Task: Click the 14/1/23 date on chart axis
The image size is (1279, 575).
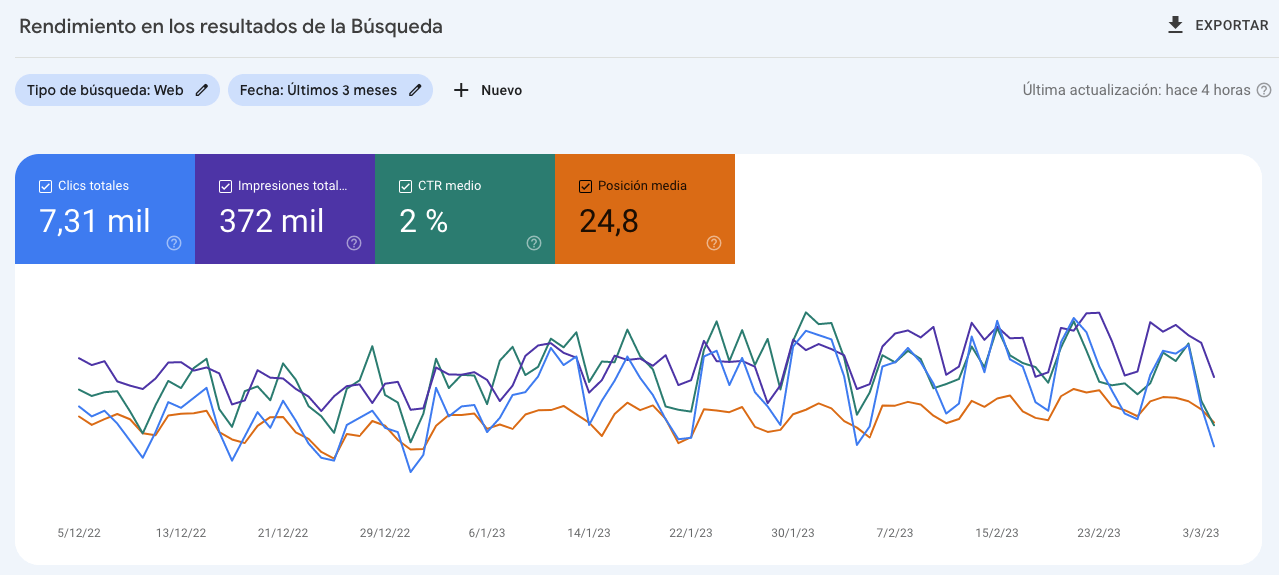Action: click(589, 533)
